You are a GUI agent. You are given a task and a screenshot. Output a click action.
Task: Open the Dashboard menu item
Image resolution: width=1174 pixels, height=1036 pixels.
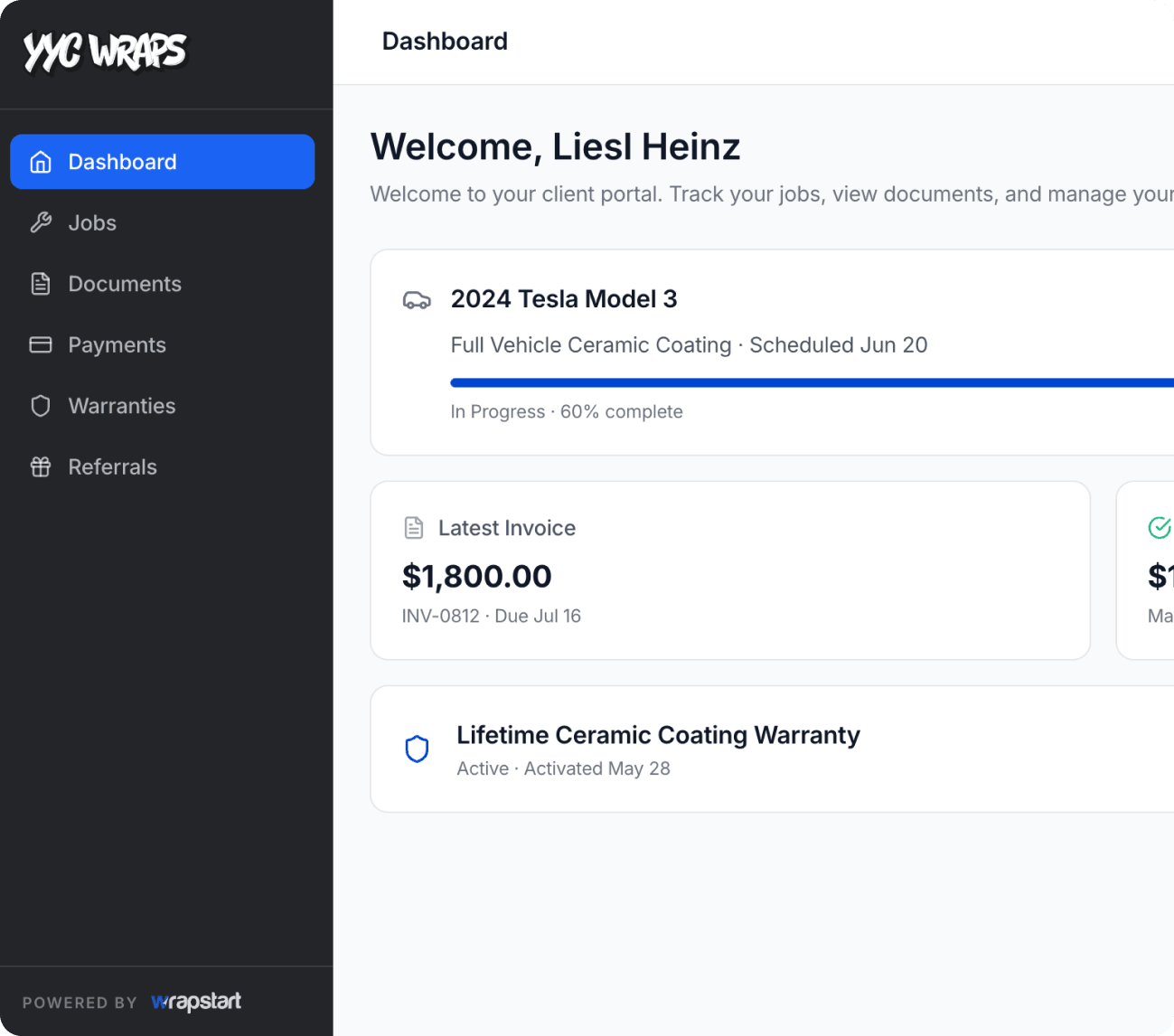(163, 162)
